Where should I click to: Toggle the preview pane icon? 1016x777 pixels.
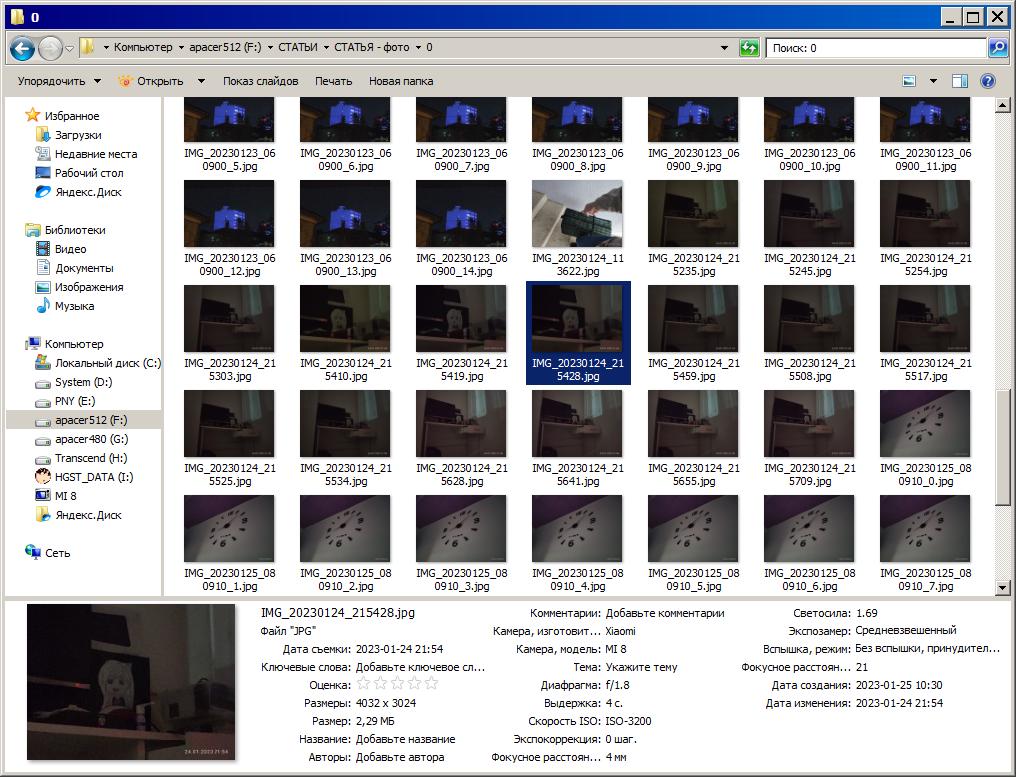tap(960, 81)
